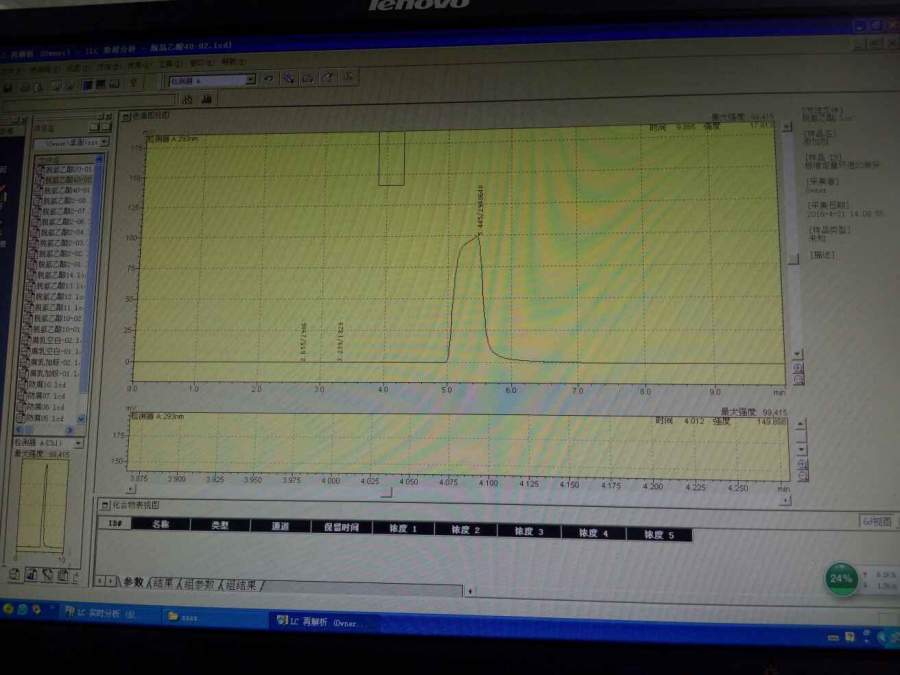Click fourth icon in bottom-left assistant bar
900x675 pixels.
63,575
